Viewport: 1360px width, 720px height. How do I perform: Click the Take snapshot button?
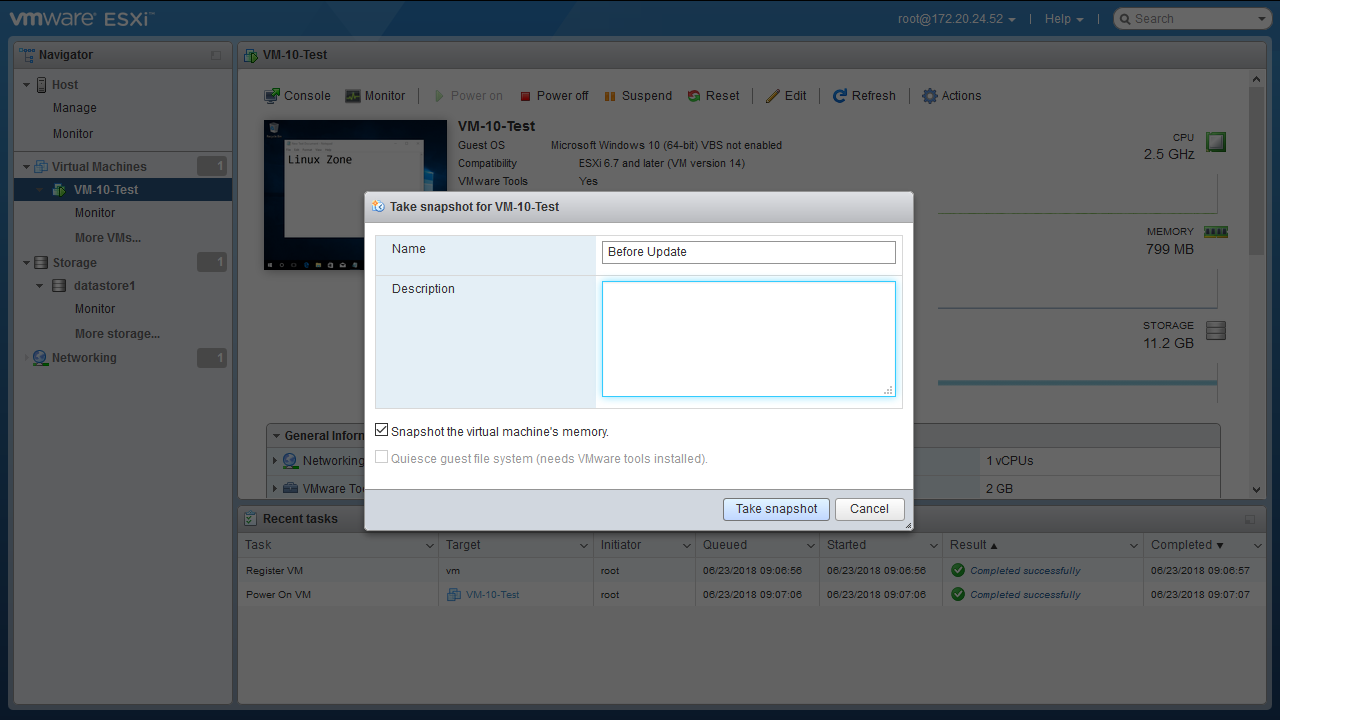pyautogui.click(x=776, y=509)
